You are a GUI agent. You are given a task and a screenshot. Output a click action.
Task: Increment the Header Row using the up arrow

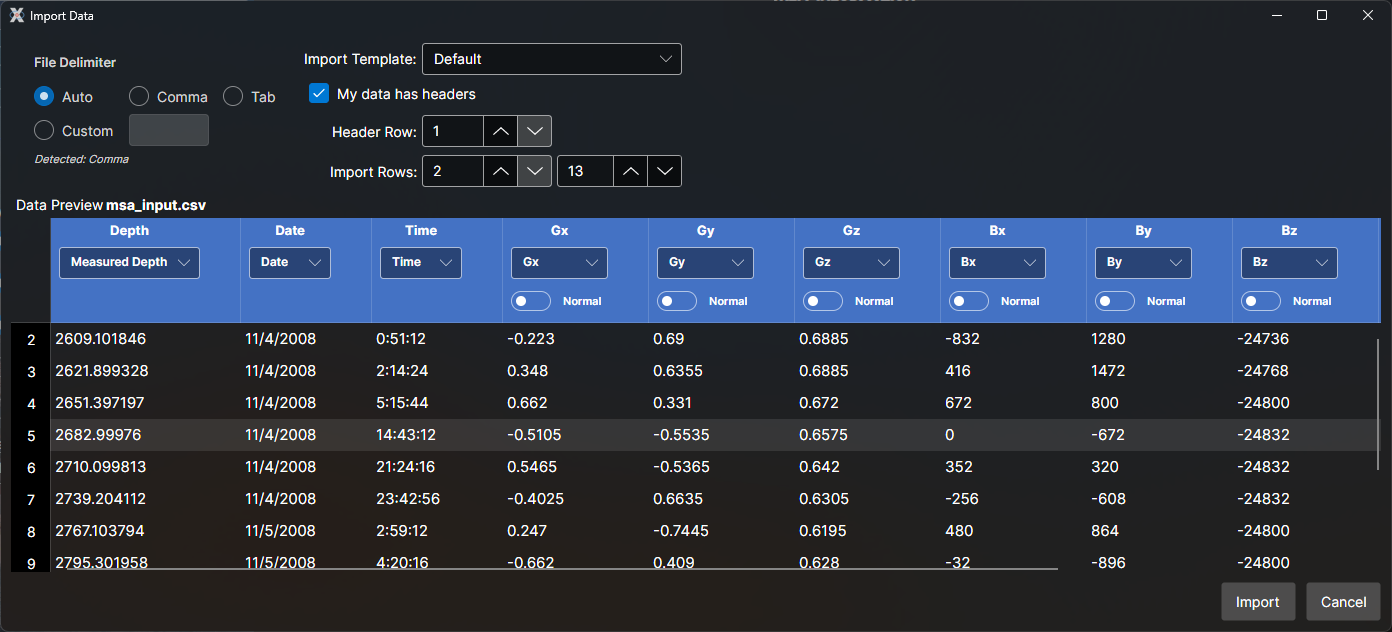click(x=500, y=130)
